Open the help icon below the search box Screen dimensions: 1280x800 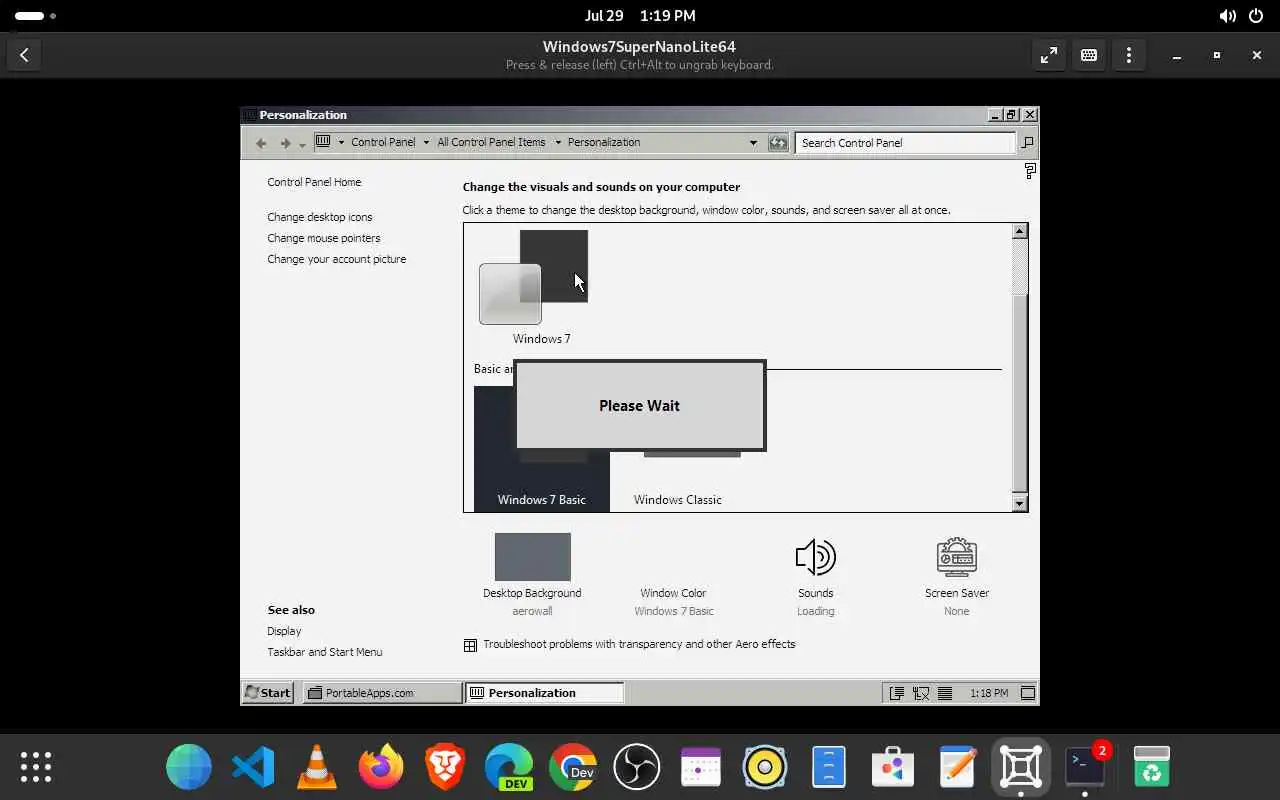tap(1029, 172)
